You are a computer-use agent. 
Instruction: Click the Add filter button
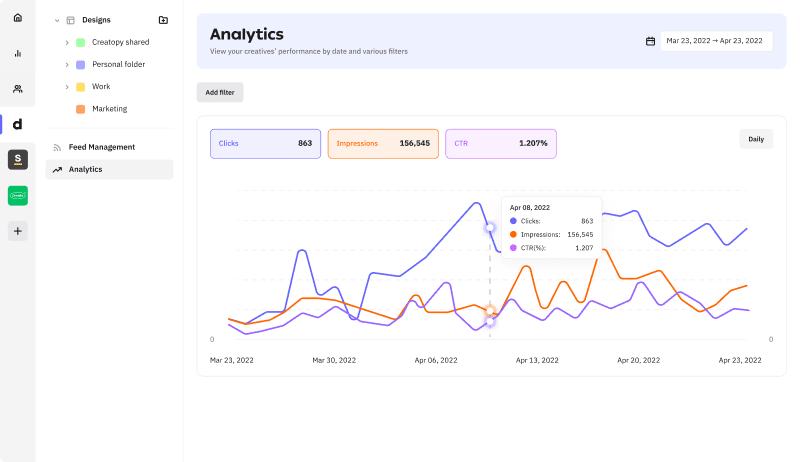click(x=220, y=92)
